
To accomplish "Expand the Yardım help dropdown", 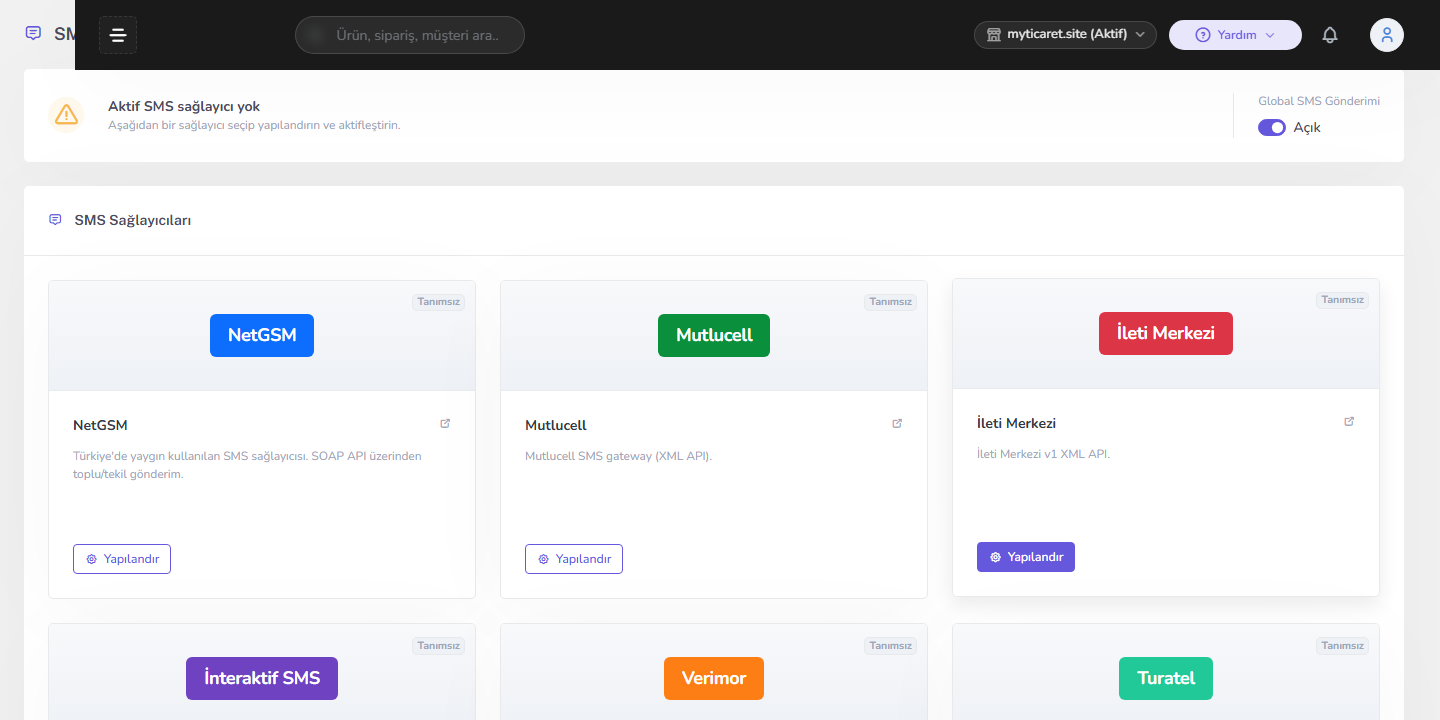I will click(x=1235, y=35).
